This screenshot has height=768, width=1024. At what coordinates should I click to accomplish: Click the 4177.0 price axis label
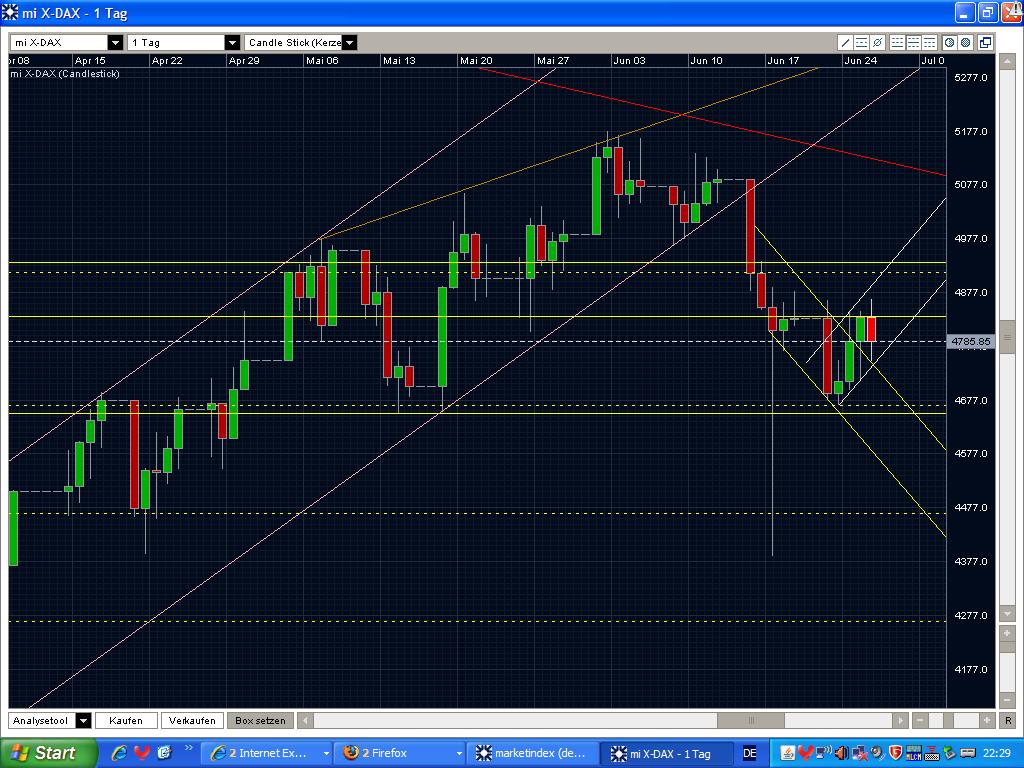click(x=971, y=669)
